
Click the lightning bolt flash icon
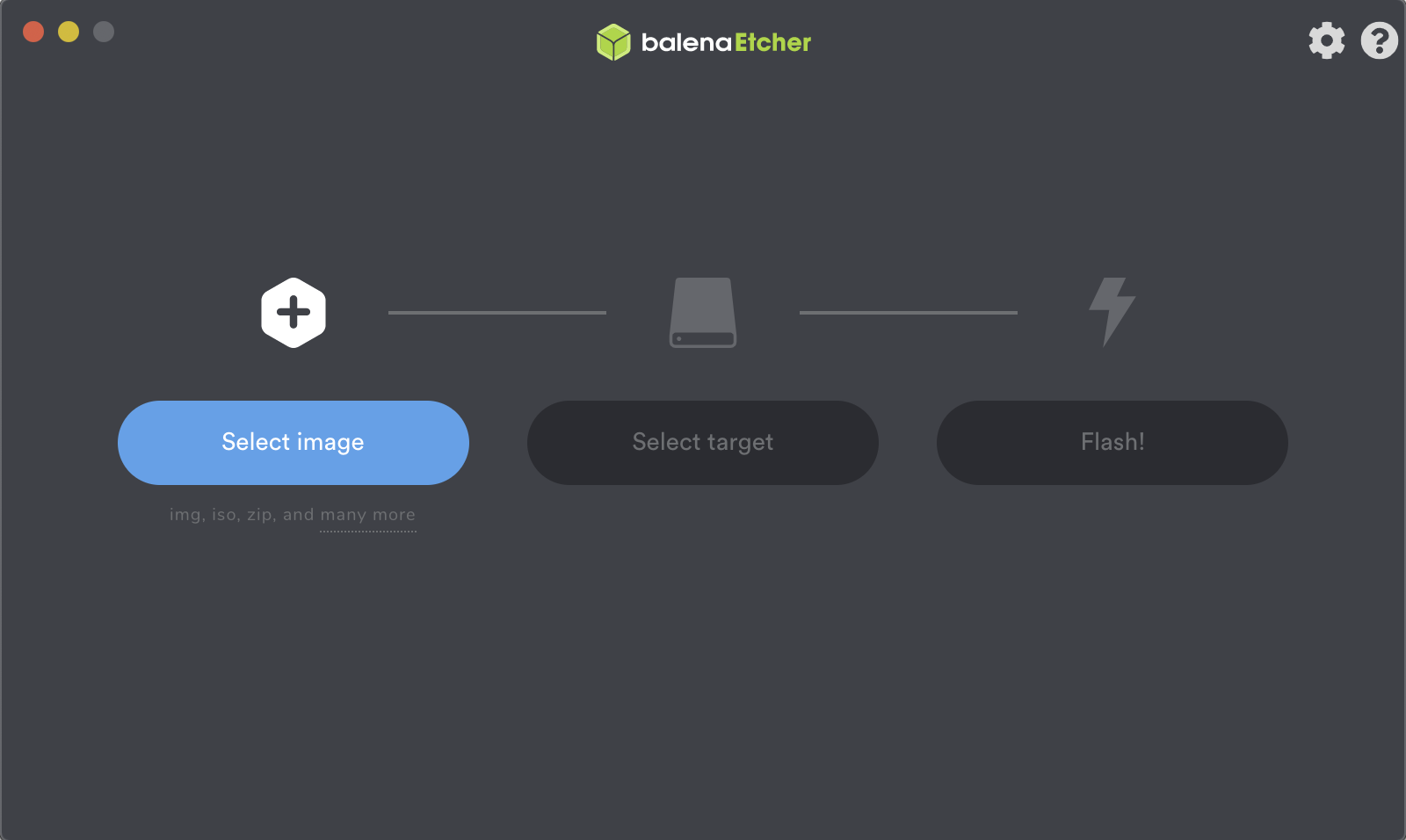tap(1112, 311)
